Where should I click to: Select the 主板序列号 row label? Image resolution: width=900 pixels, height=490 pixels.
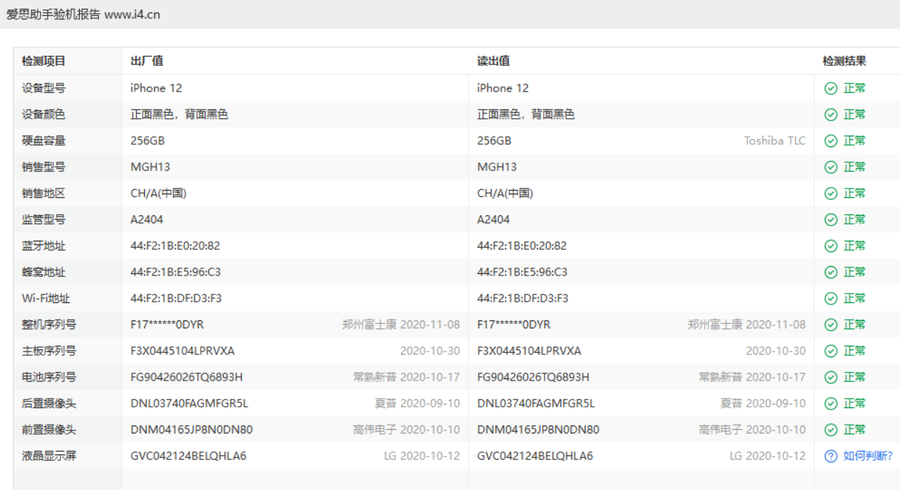[x=49, y=351]
